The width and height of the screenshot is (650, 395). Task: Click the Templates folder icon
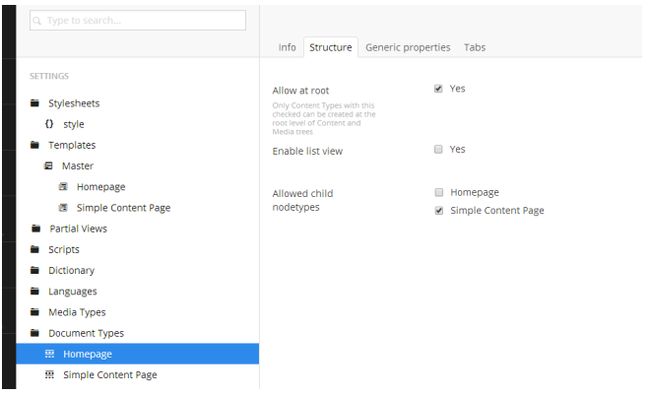(35, 145)
